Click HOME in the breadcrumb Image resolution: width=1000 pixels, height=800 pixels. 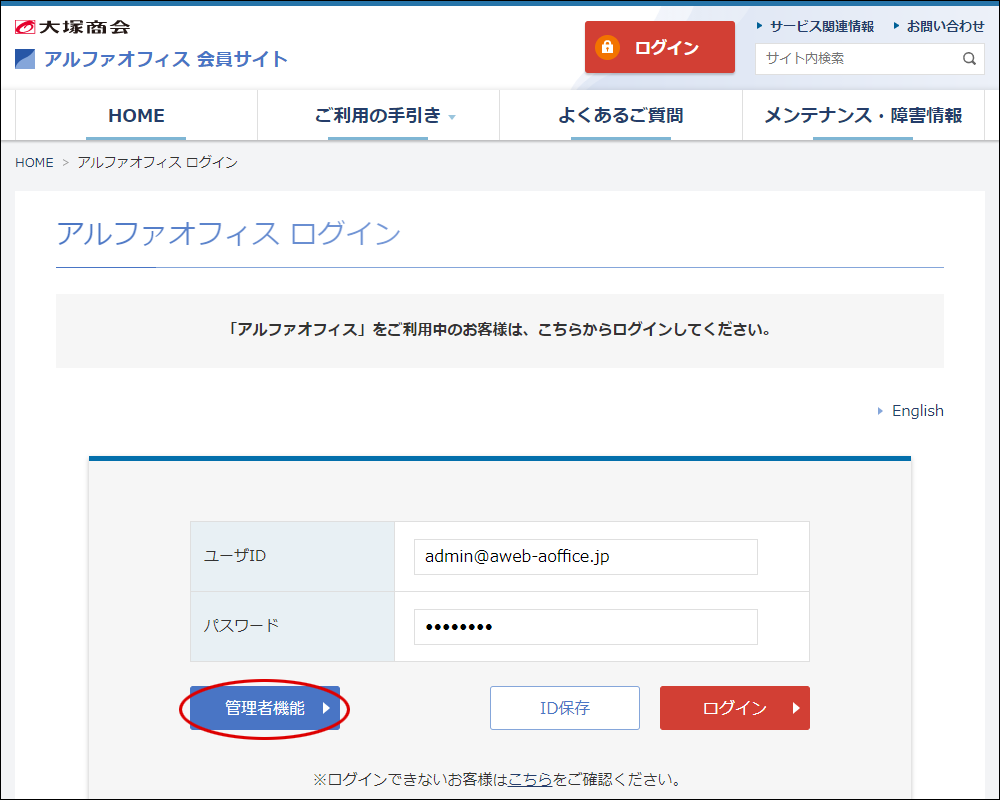34,163
